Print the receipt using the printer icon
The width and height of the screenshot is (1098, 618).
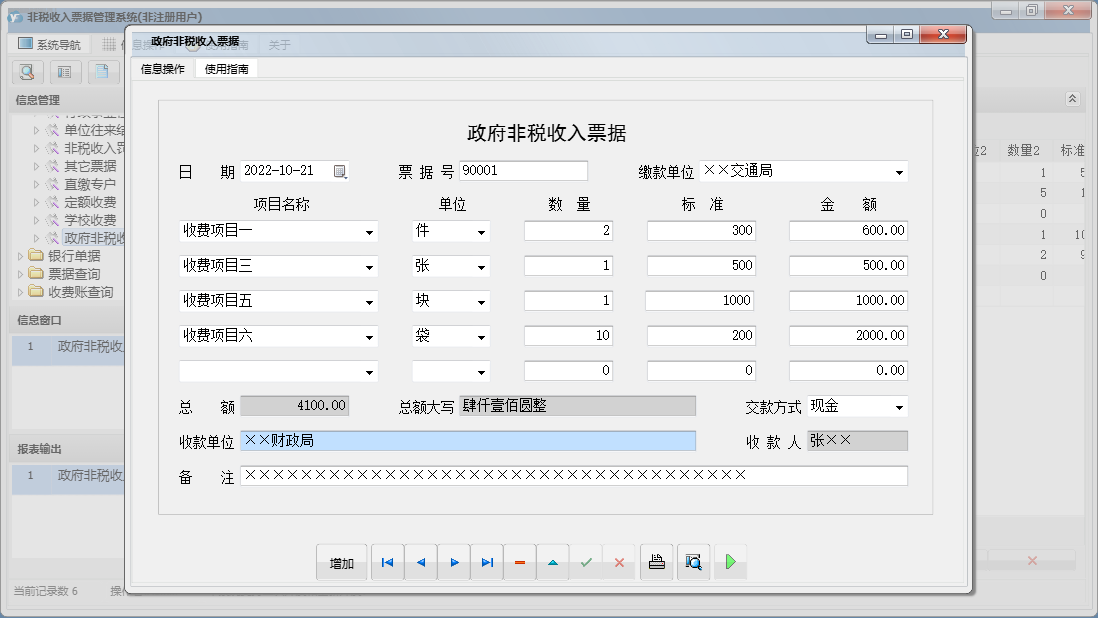click(656, 562)
